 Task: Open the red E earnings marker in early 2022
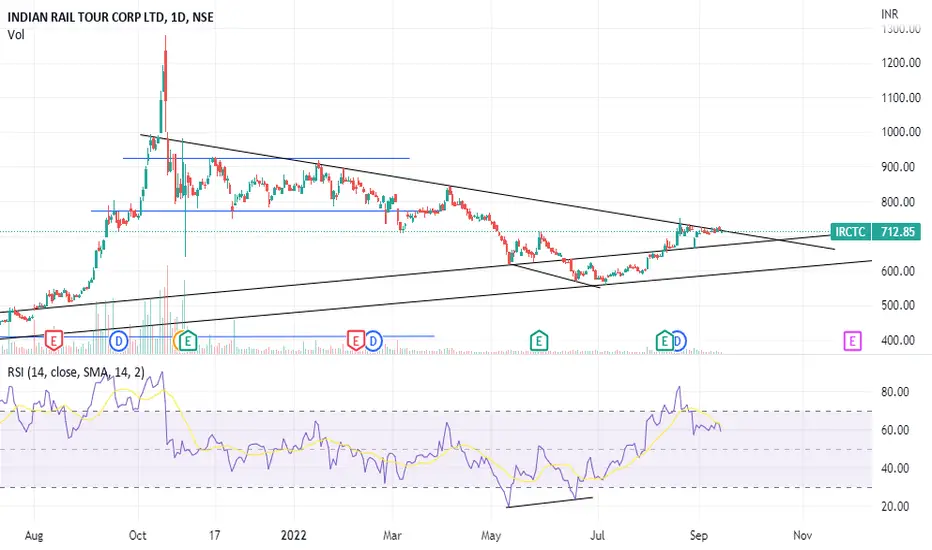(x=355, y=341)
